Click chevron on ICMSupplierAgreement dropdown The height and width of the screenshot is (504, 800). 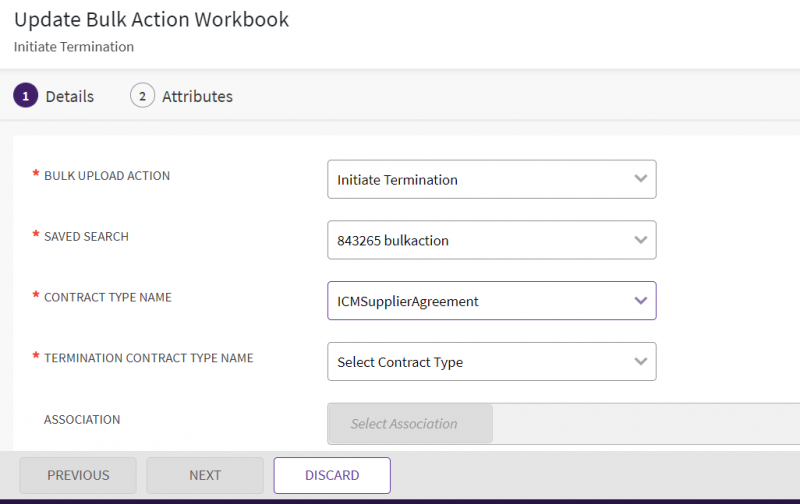point(641,300)
